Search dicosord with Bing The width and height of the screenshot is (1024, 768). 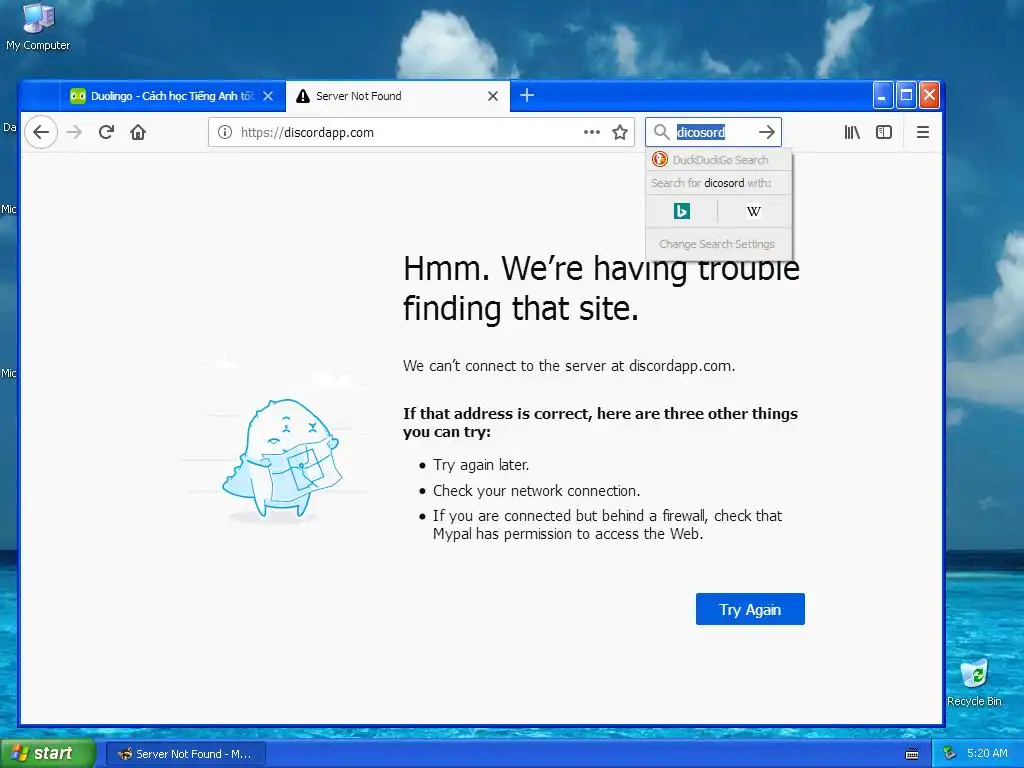pyautogui.click(x=682, y=211)
